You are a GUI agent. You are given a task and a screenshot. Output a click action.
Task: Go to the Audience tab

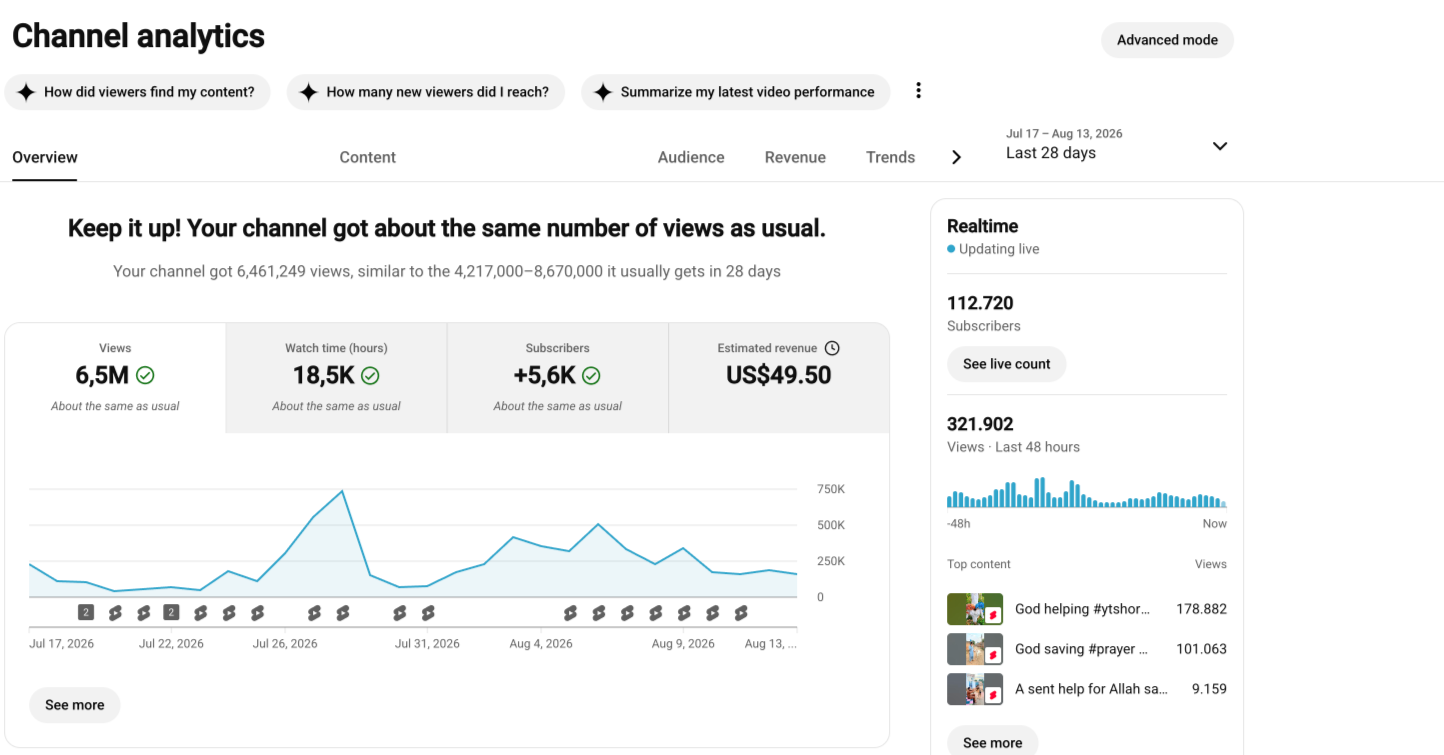(x=691, y=157)
